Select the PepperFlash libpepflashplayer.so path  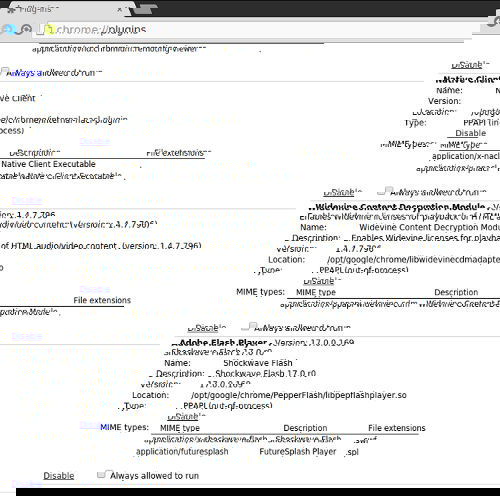(299, 395)
